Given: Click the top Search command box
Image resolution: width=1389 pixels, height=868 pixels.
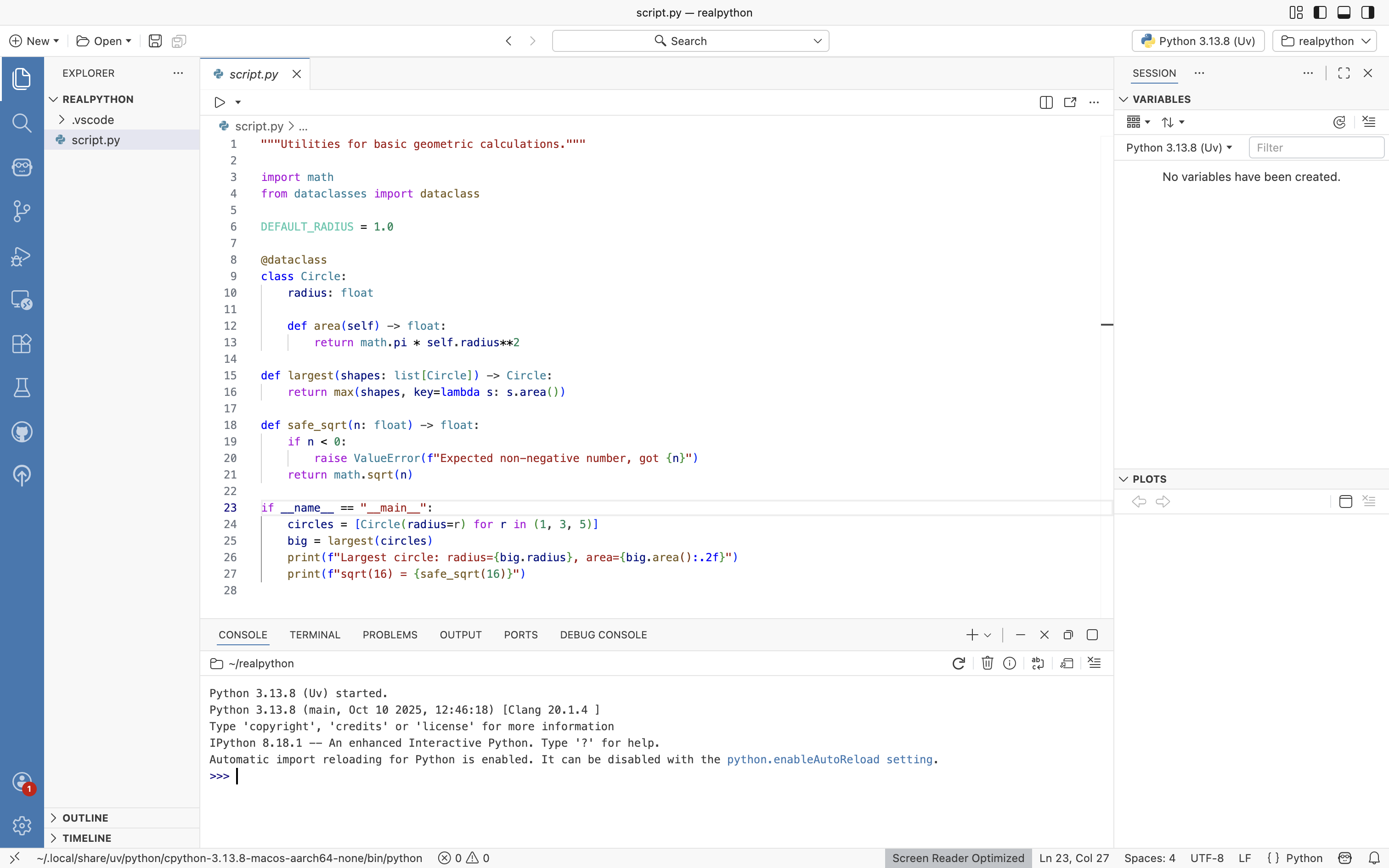Looking at the screenshot, I should click(x=690, y=41).
